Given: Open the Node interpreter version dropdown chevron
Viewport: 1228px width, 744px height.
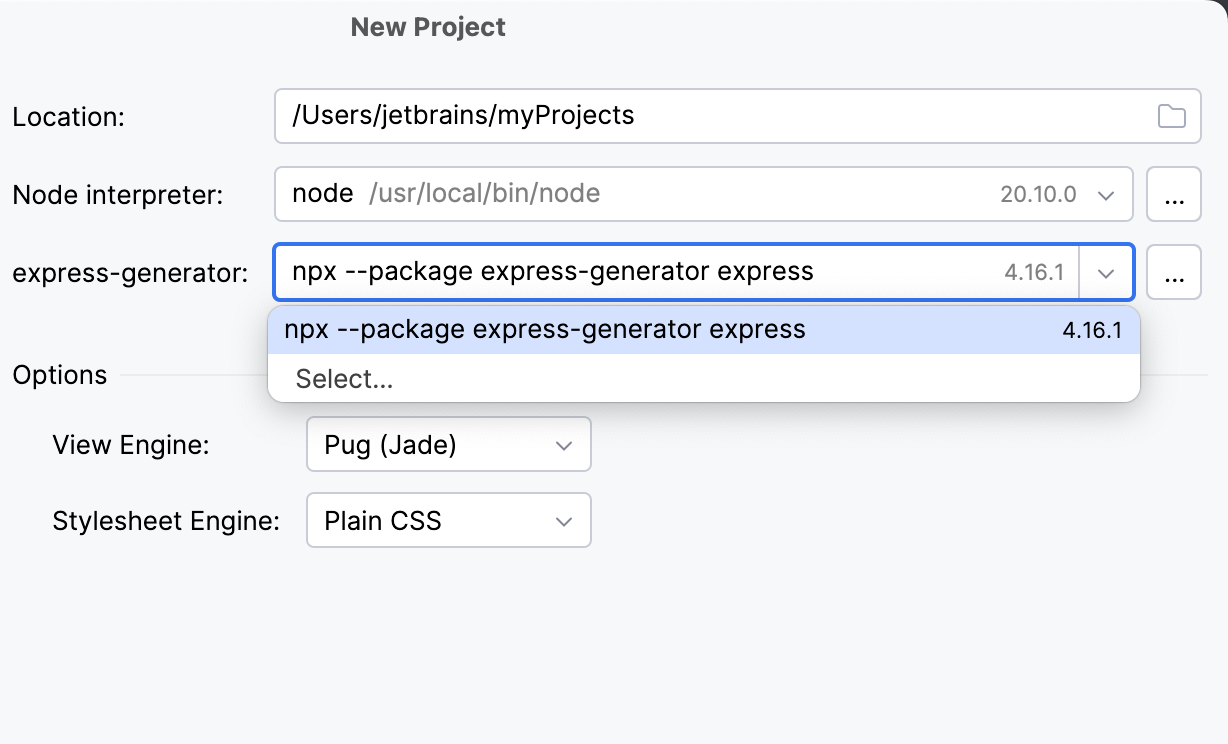Looking at the screenshot, I should tap(1108, 194).
